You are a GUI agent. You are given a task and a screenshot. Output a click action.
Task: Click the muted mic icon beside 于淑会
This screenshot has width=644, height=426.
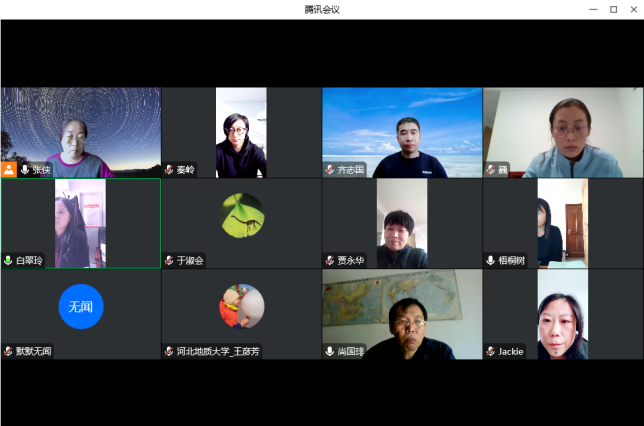pos(169,260)
